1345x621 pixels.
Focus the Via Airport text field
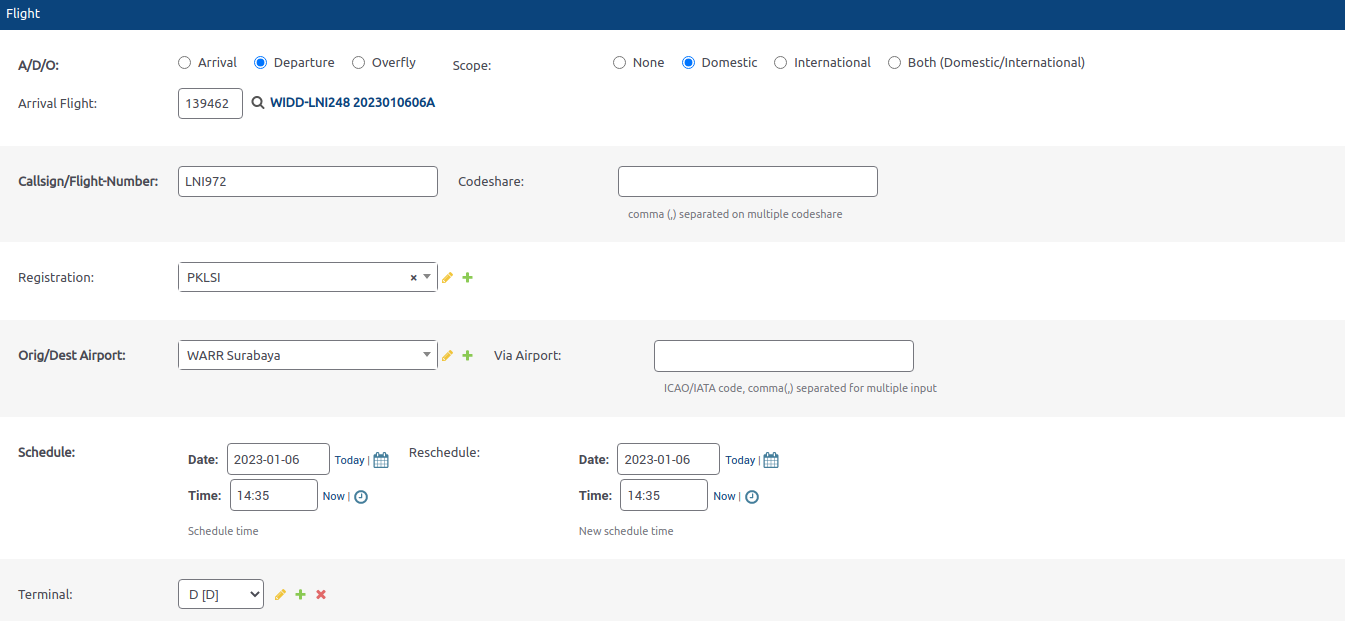pos(783,356)
